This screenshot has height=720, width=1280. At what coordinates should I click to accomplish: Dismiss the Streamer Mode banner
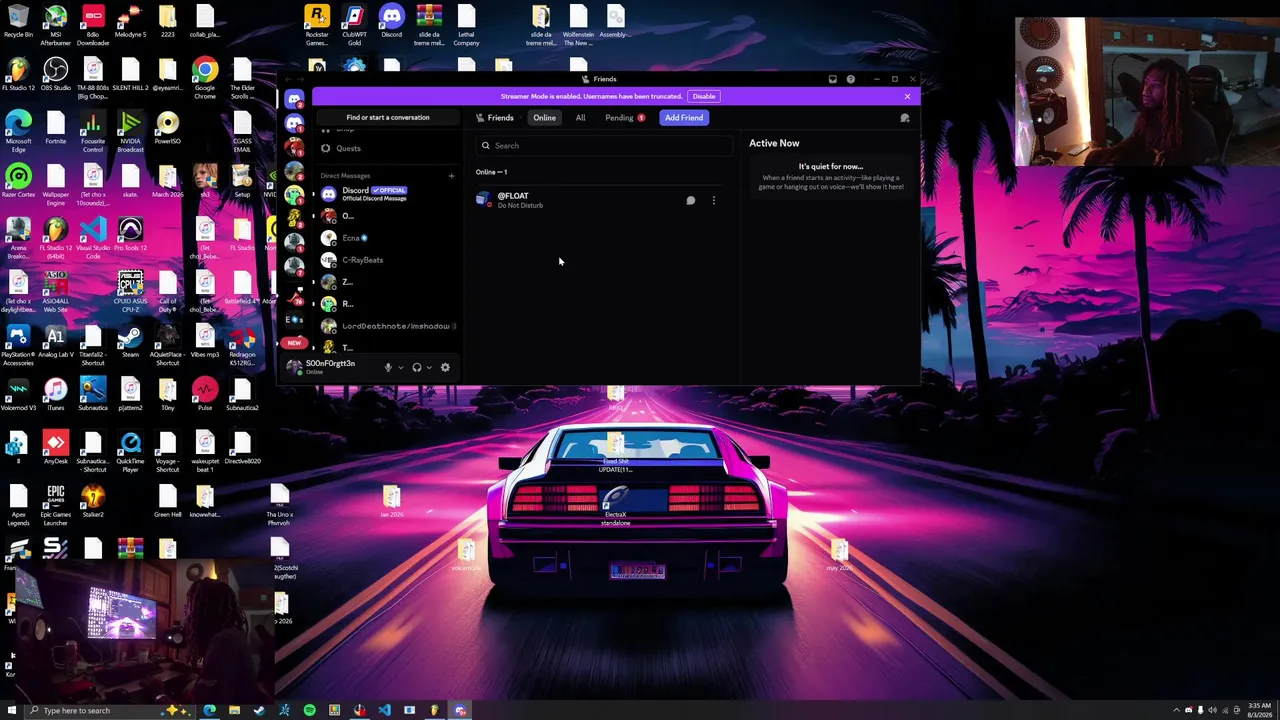point(907,96)
